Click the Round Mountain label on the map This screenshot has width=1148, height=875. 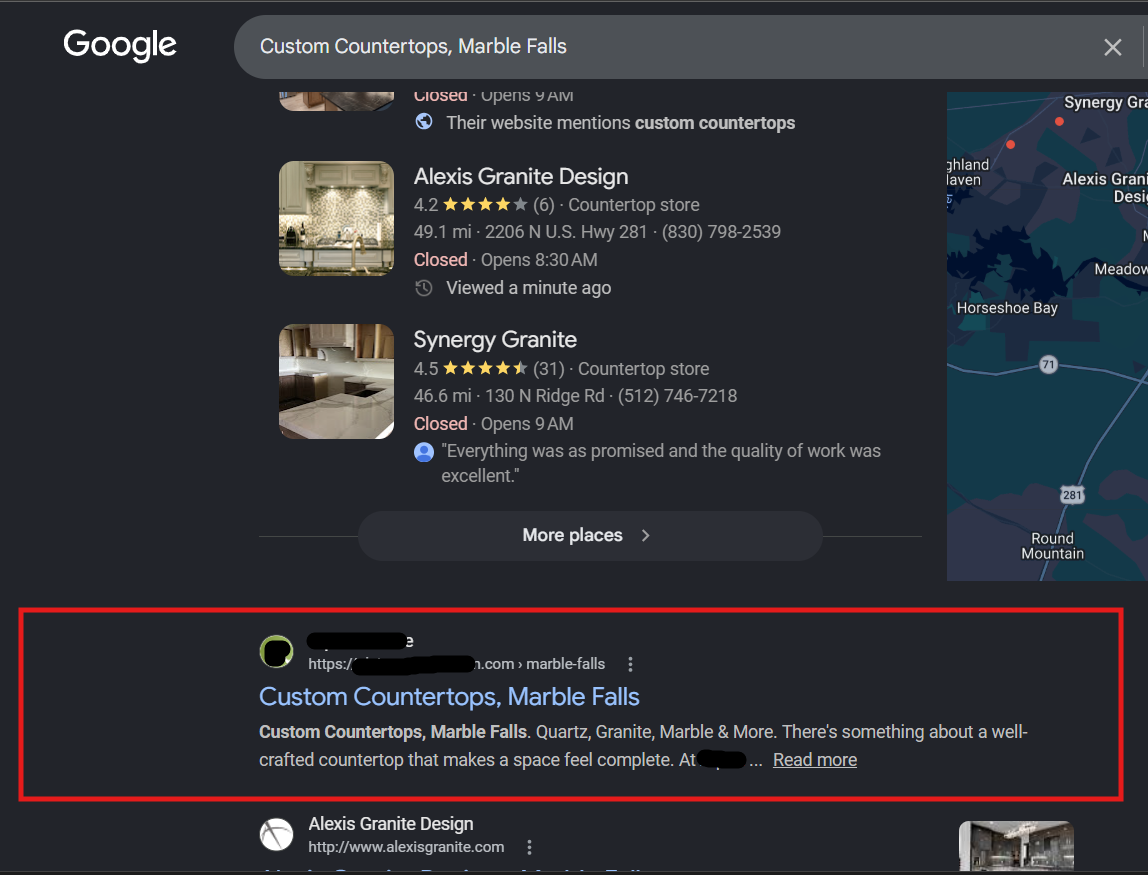[1053, 546]
